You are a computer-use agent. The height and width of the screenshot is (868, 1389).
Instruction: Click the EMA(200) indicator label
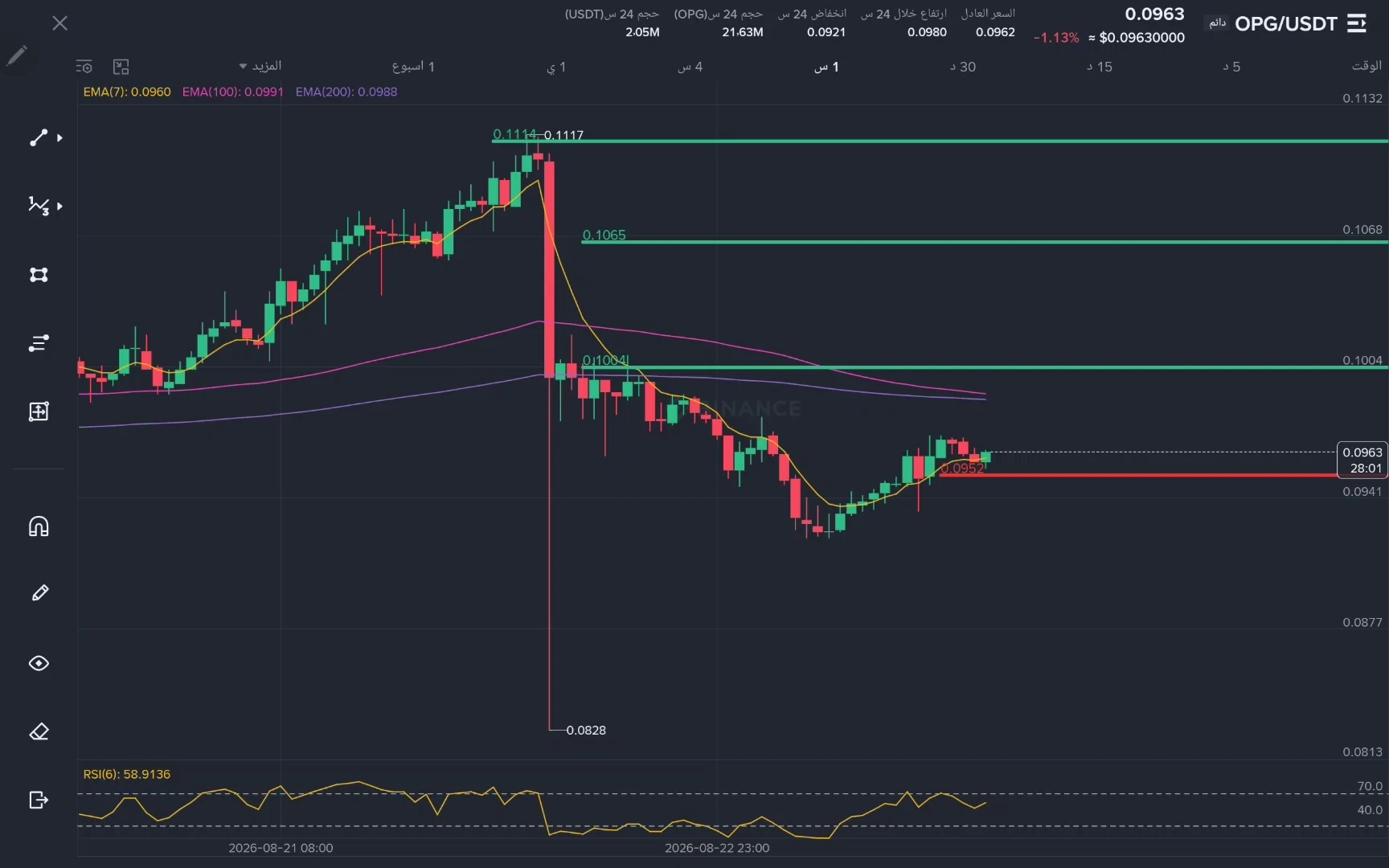(x=346, y=92)
